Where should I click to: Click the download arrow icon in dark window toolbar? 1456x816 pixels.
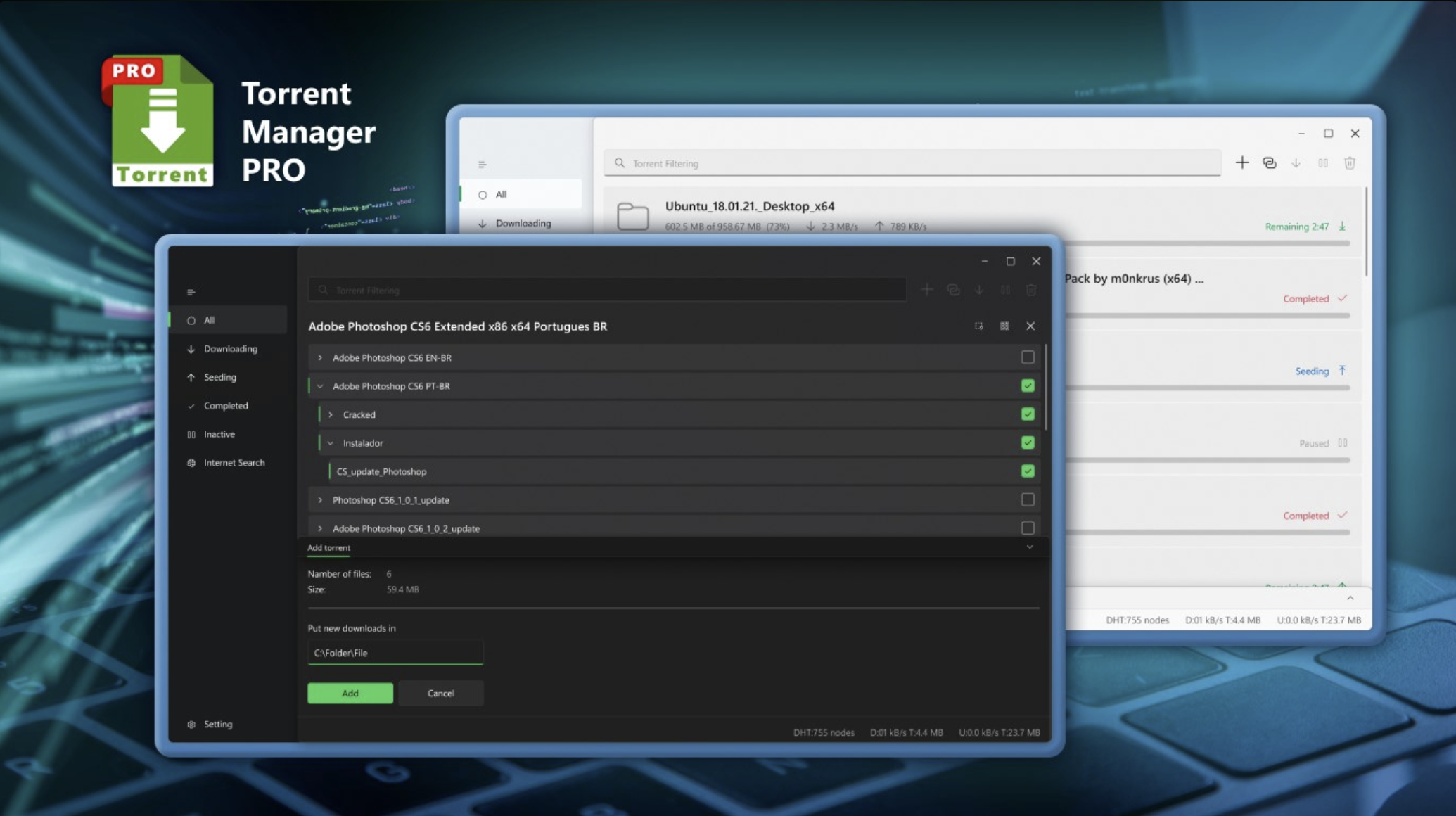tap(979, 290)
